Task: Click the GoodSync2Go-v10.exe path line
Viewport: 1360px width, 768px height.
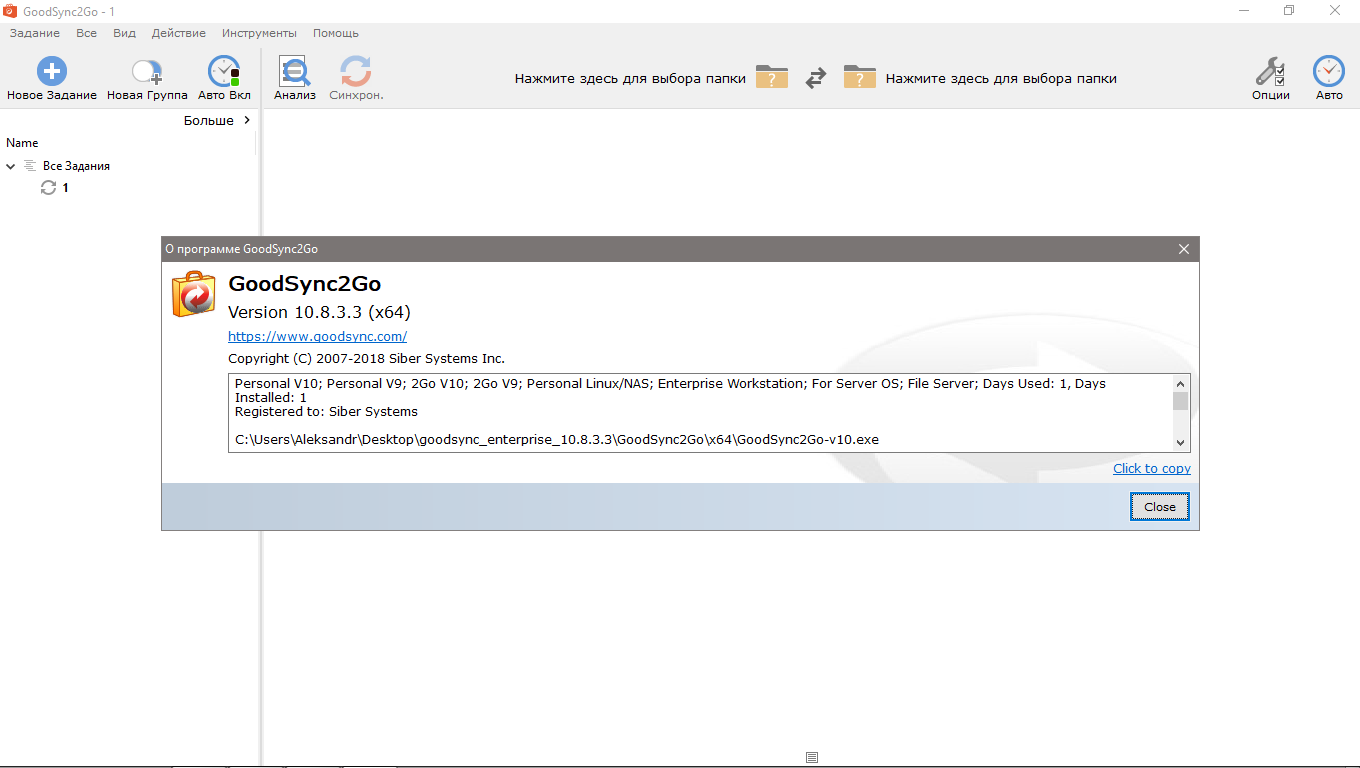Action: [557, 439]
